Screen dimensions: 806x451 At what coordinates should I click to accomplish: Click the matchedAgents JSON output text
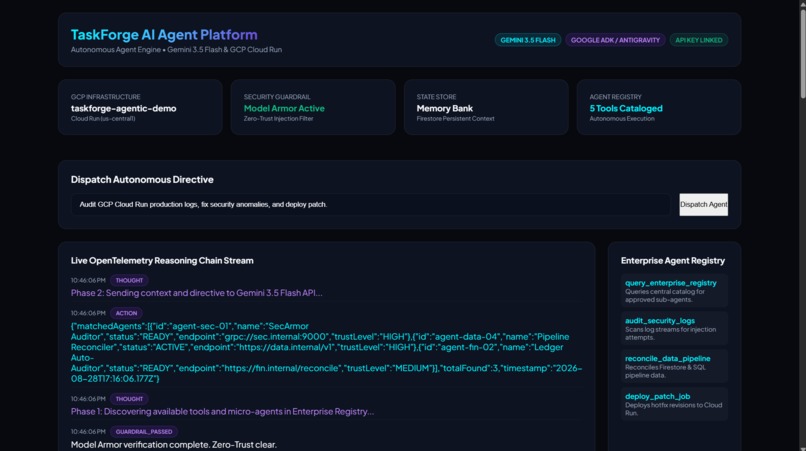tap(326, 352)
